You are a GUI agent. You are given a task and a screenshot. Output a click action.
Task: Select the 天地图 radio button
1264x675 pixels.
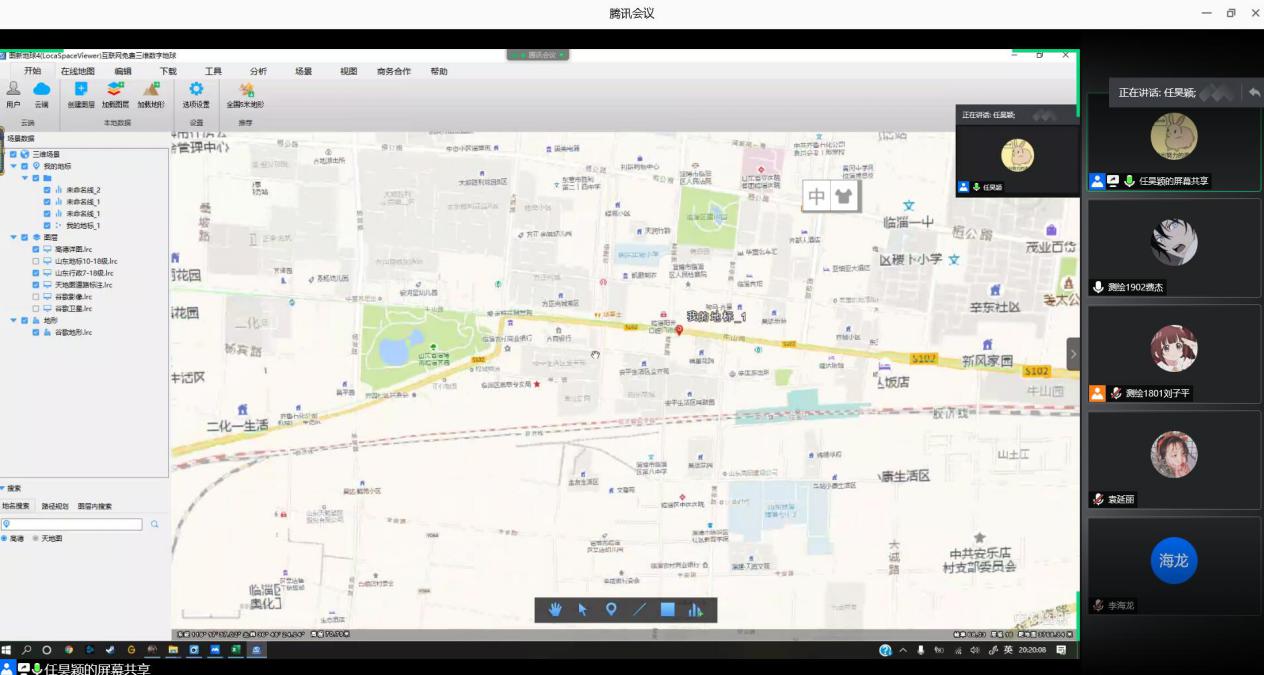coord(36,538)
